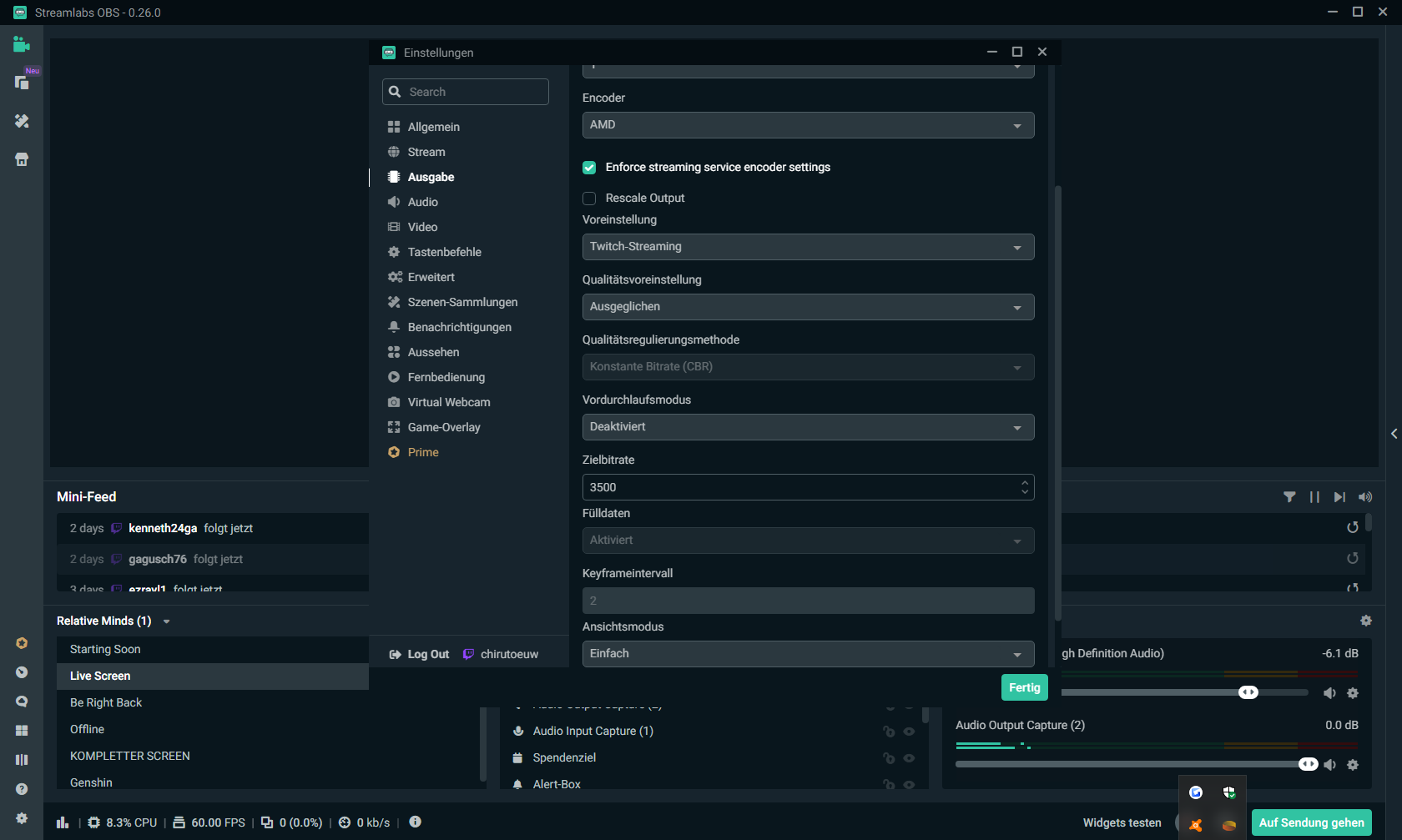The height and width of the screenshot is (840, 1402).
Task: Expand the Relative Minds scene collection dropdown
Action: (167, 621)
